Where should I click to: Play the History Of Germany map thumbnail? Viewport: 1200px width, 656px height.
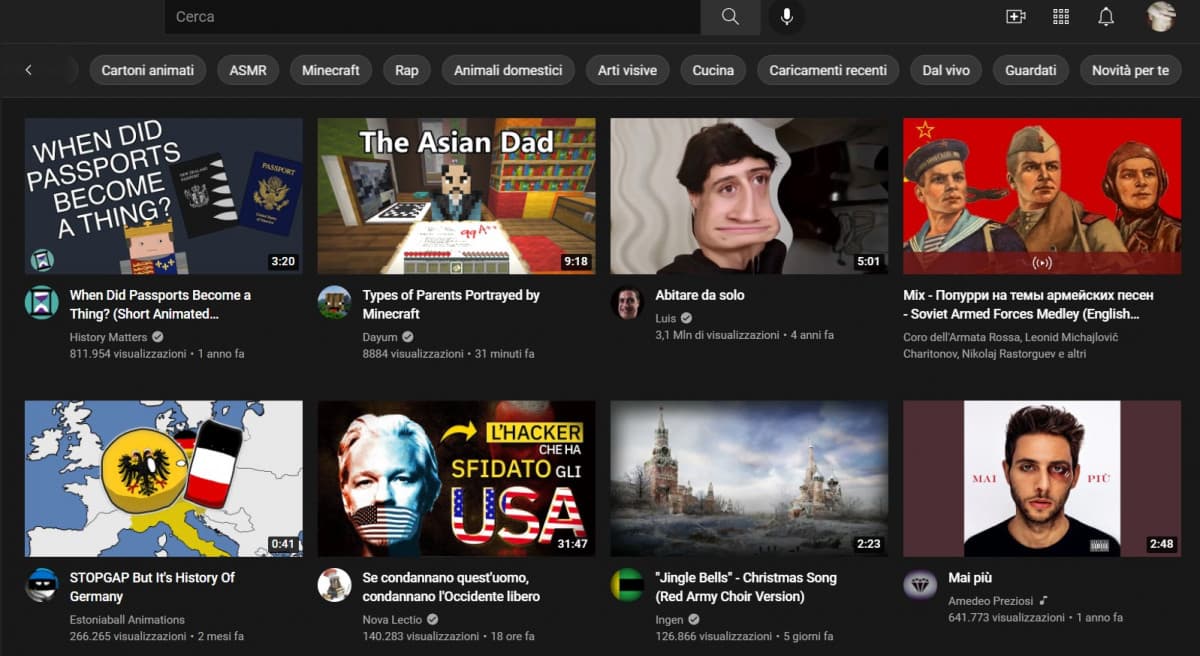point(164,479)
